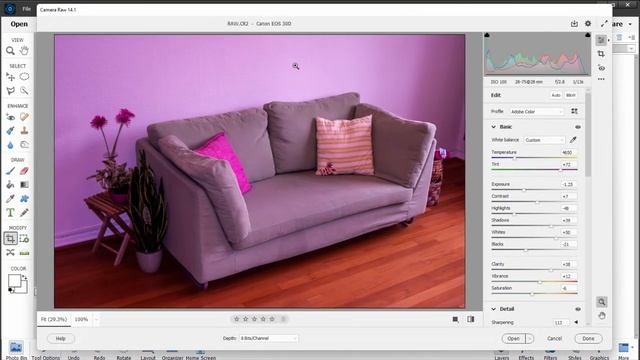Open the Photo Bin panel
This screenshot has width=640, height=360.
coord(16,350)
